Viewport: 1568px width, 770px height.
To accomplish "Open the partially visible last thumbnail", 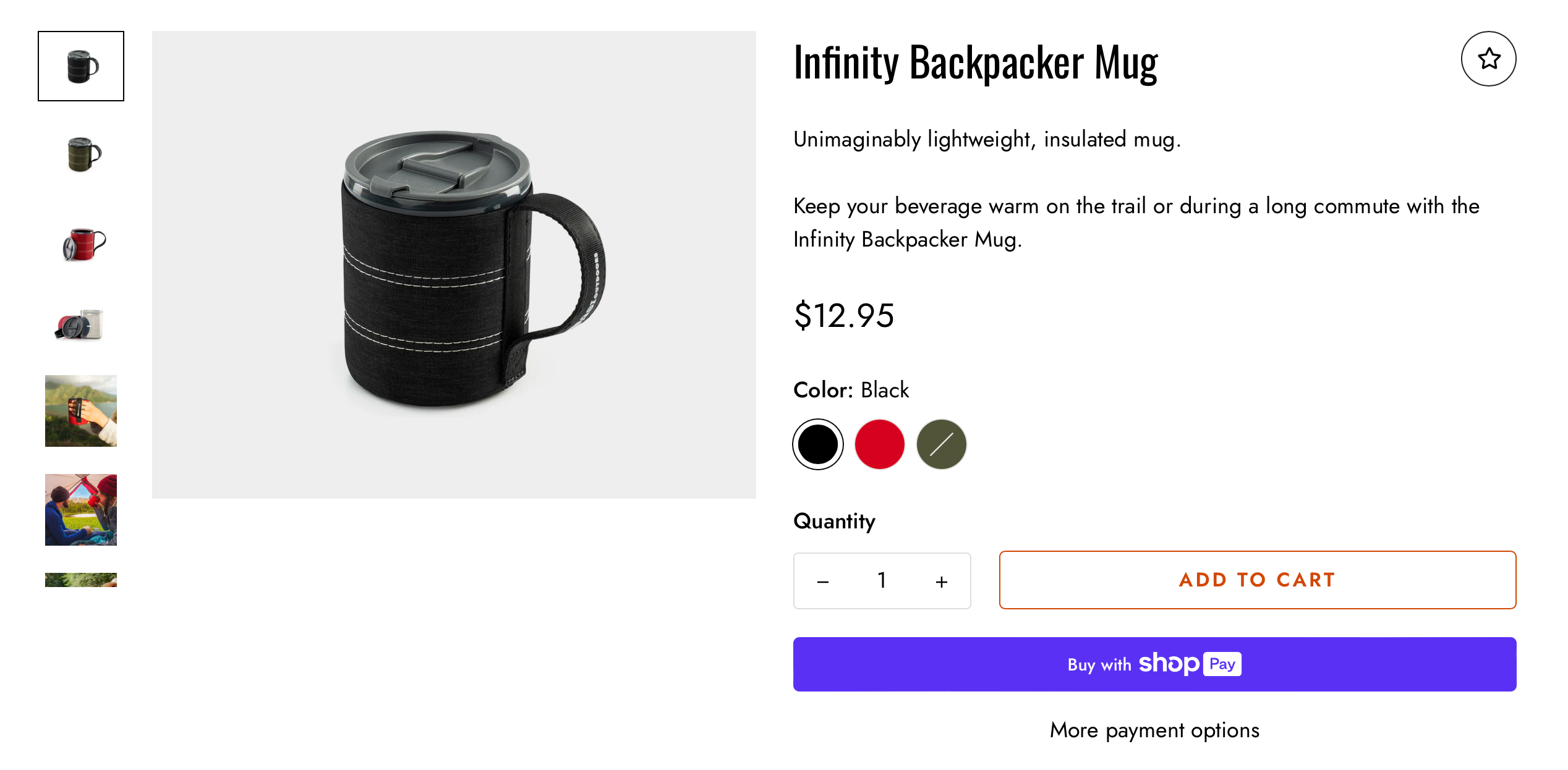I will [81, 580].
